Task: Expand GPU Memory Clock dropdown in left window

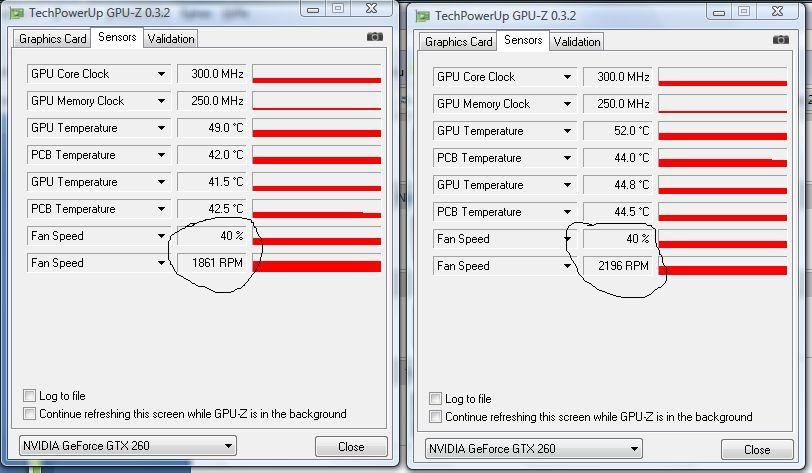Action: tap(162, 101)
